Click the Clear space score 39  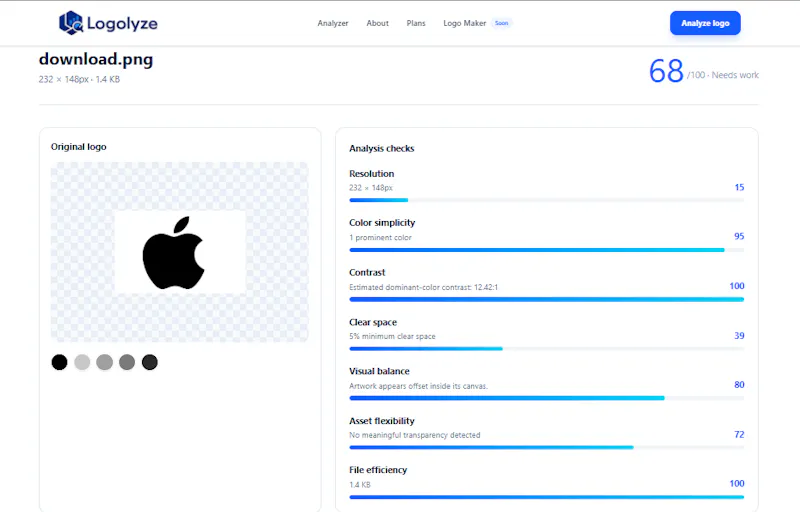(739, 336)
